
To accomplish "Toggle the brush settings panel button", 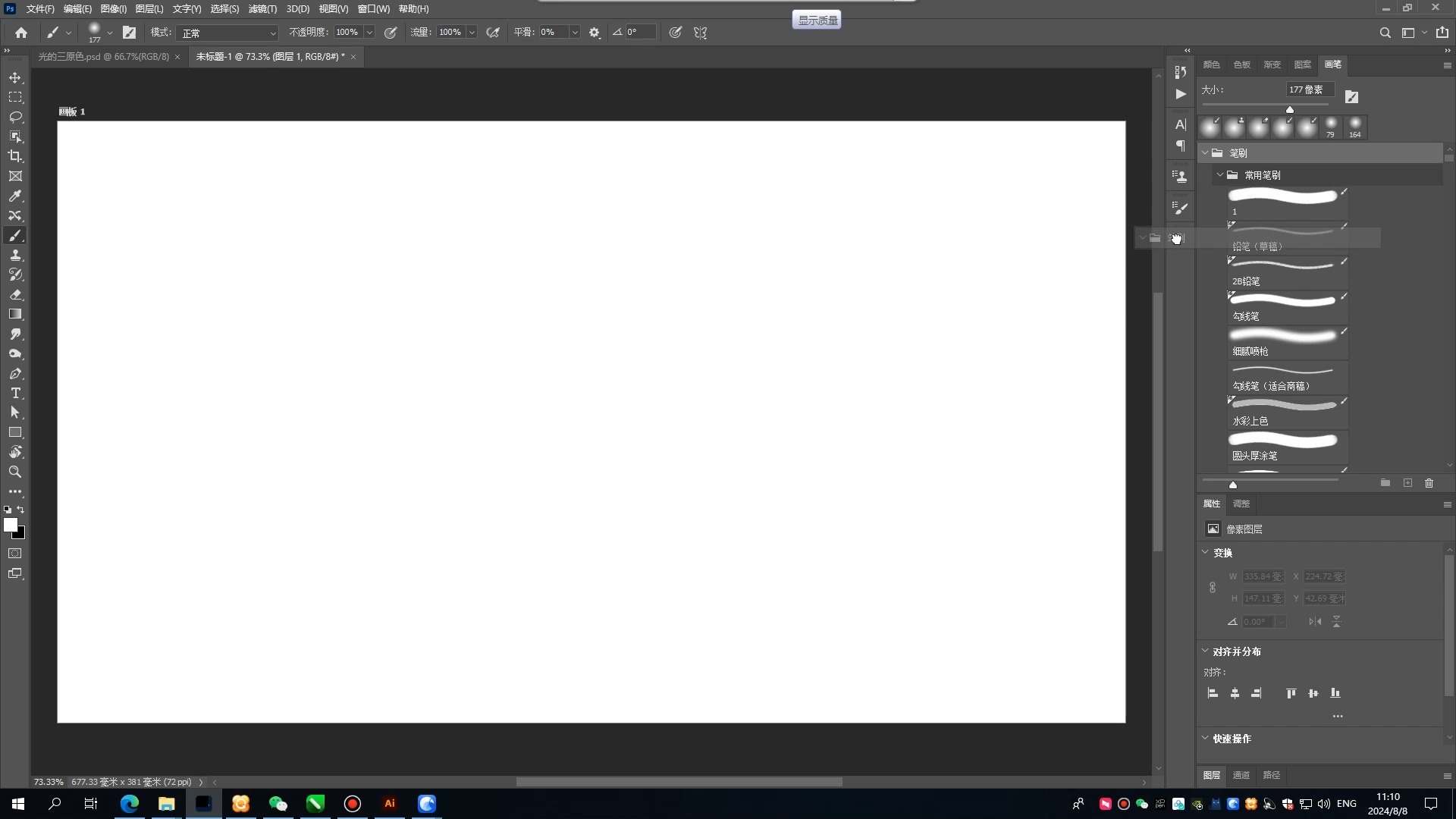I will (130, 33).
